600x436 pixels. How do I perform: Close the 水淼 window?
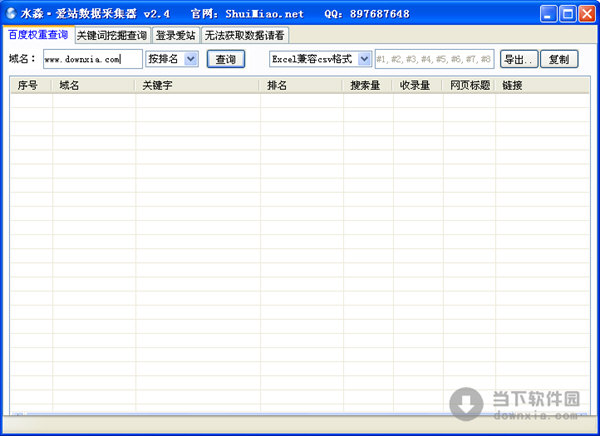coord(586,14)
